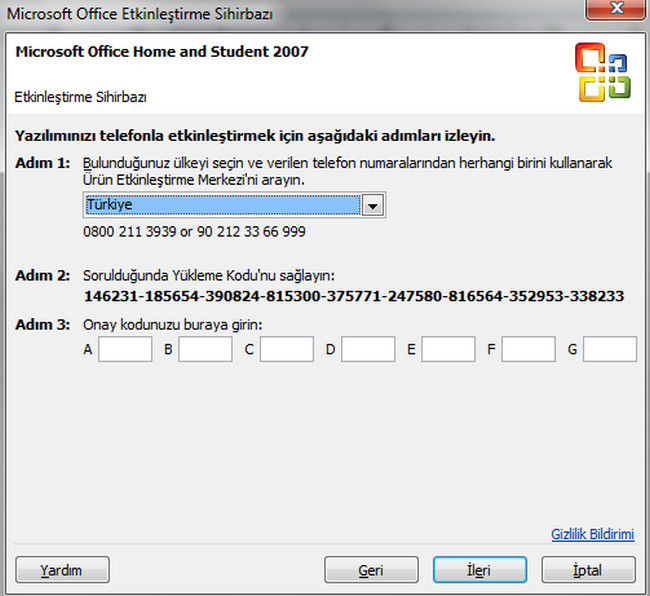Select confirmation code field F
Viewport: 650px width, 596px height.
(x=529, y=349)
